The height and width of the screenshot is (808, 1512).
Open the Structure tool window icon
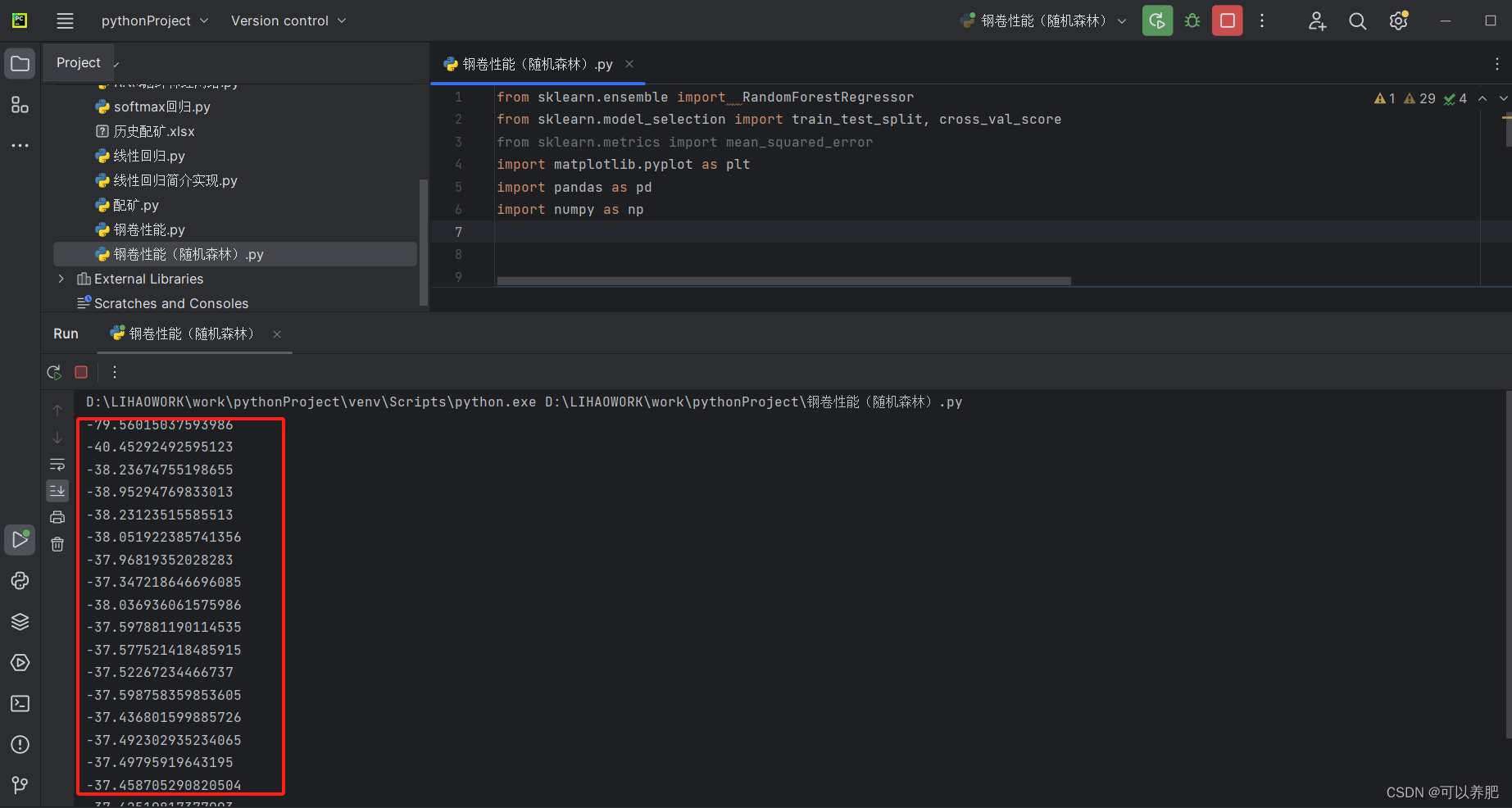20,105
